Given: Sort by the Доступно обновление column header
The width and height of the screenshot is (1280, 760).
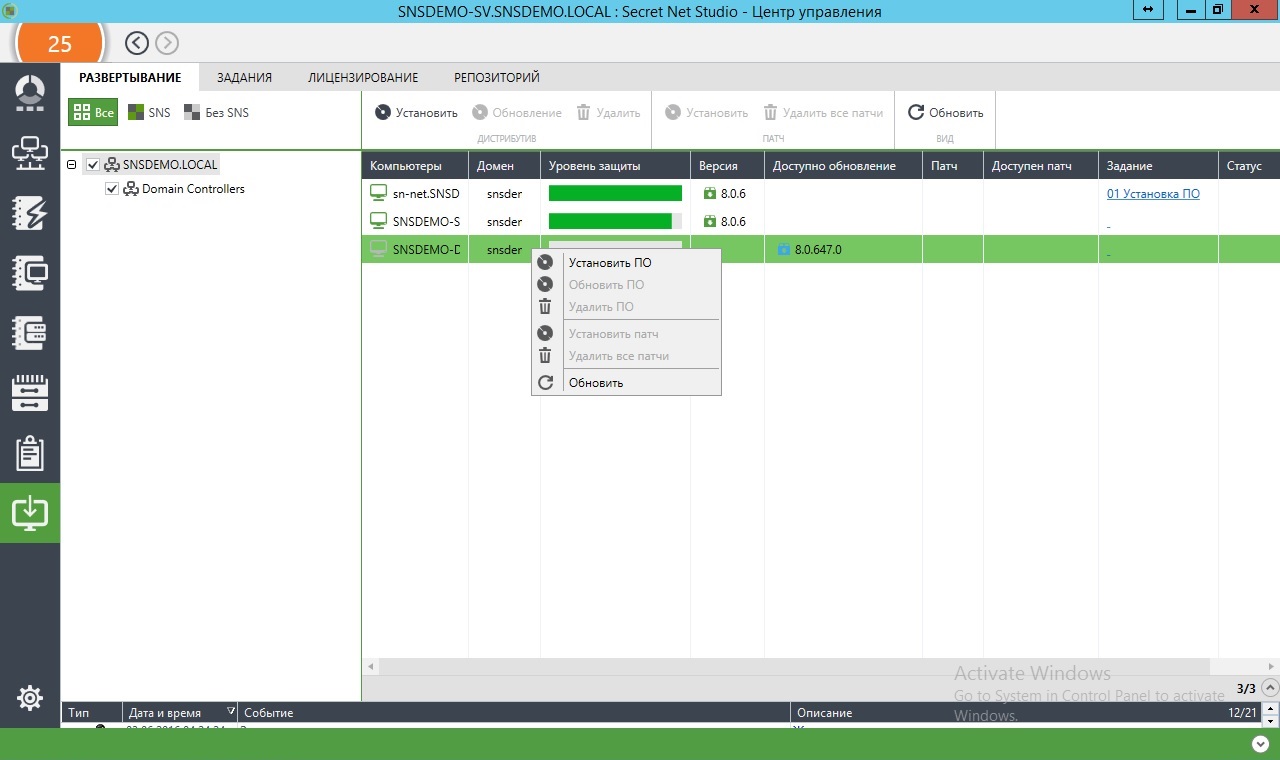Looking at the screenshot, I should pos(843,166).
